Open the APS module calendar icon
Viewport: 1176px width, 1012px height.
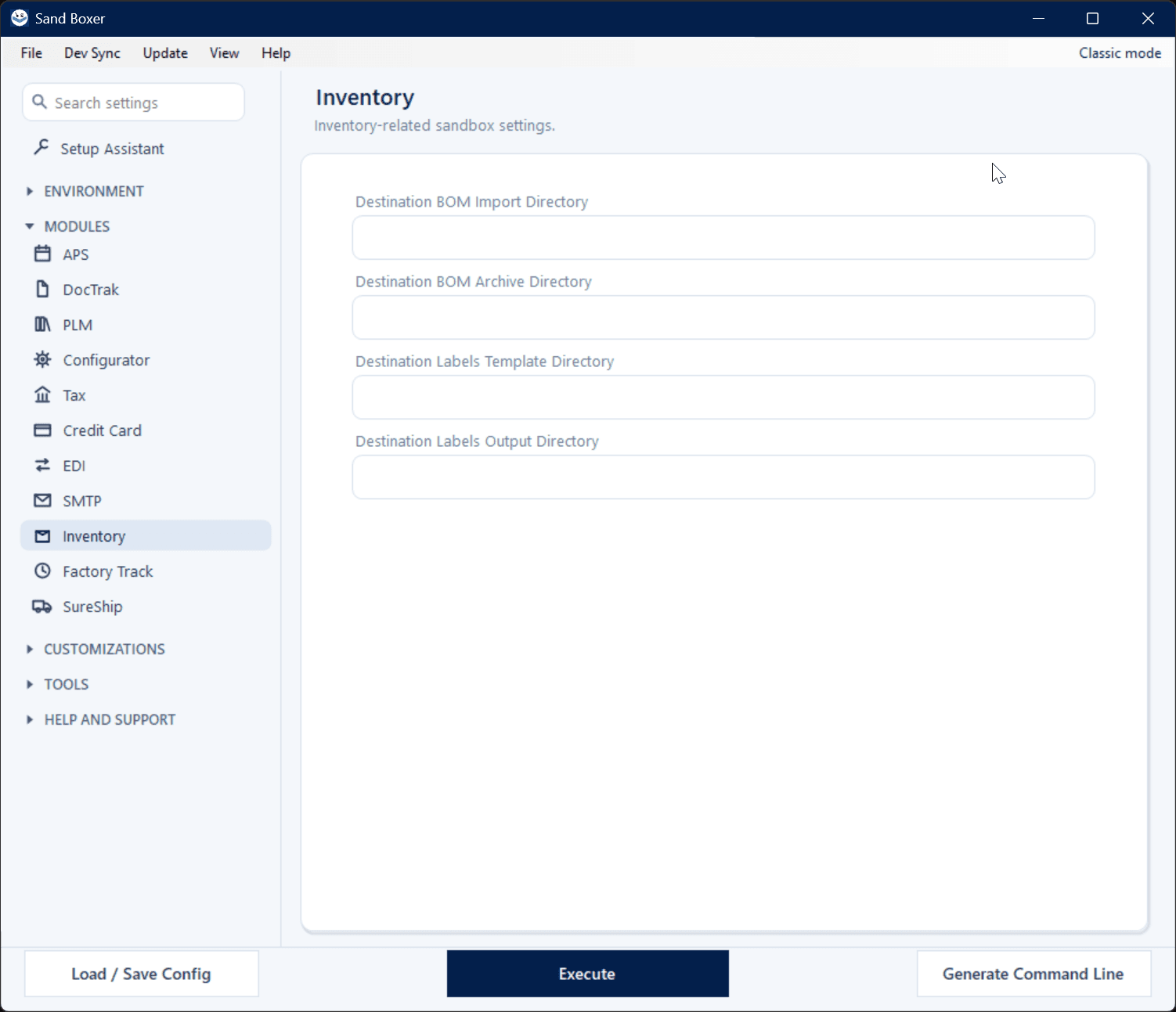coord(42,254)
